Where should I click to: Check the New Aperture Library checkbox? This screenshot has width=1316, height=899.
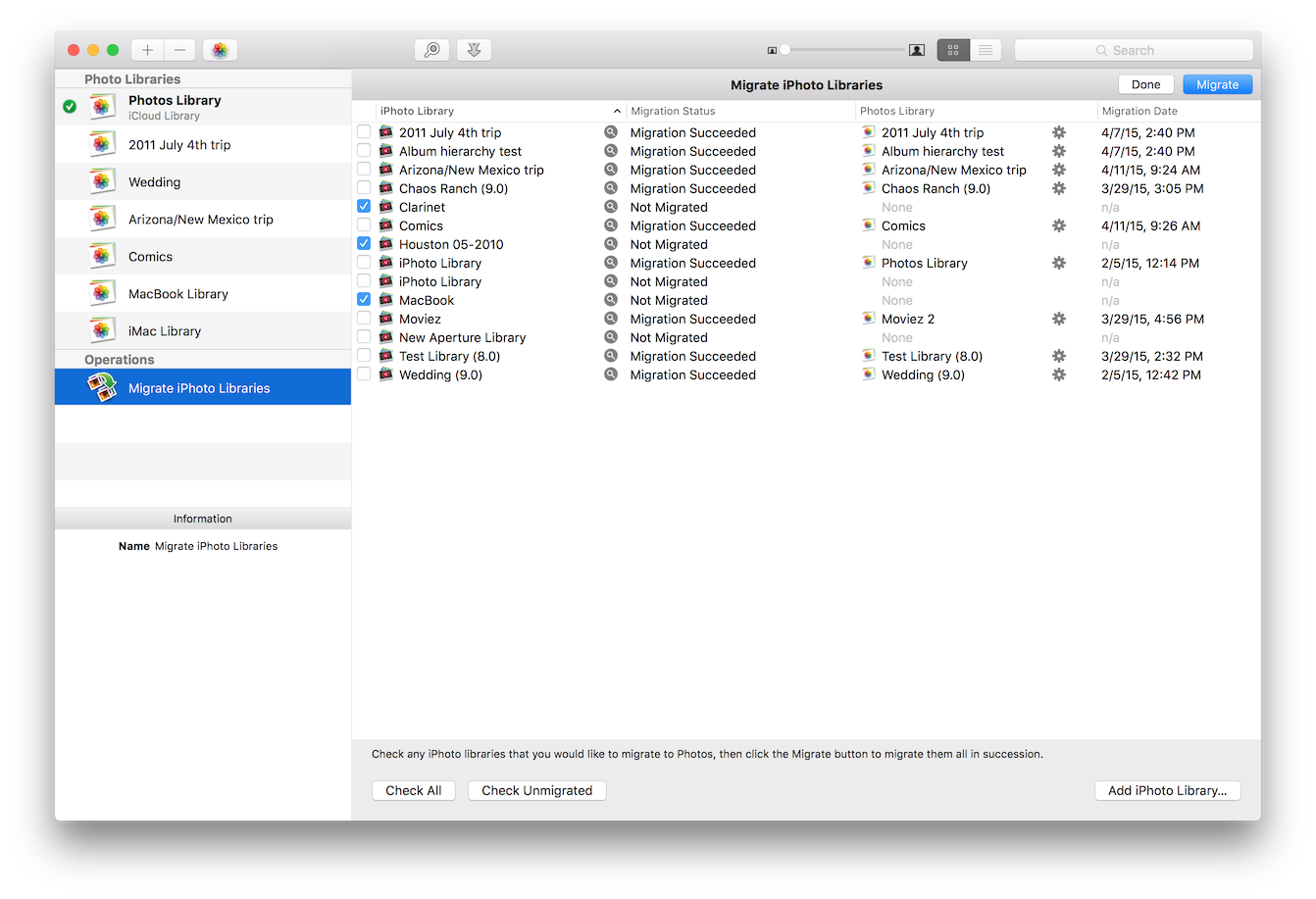click(364, 337)
